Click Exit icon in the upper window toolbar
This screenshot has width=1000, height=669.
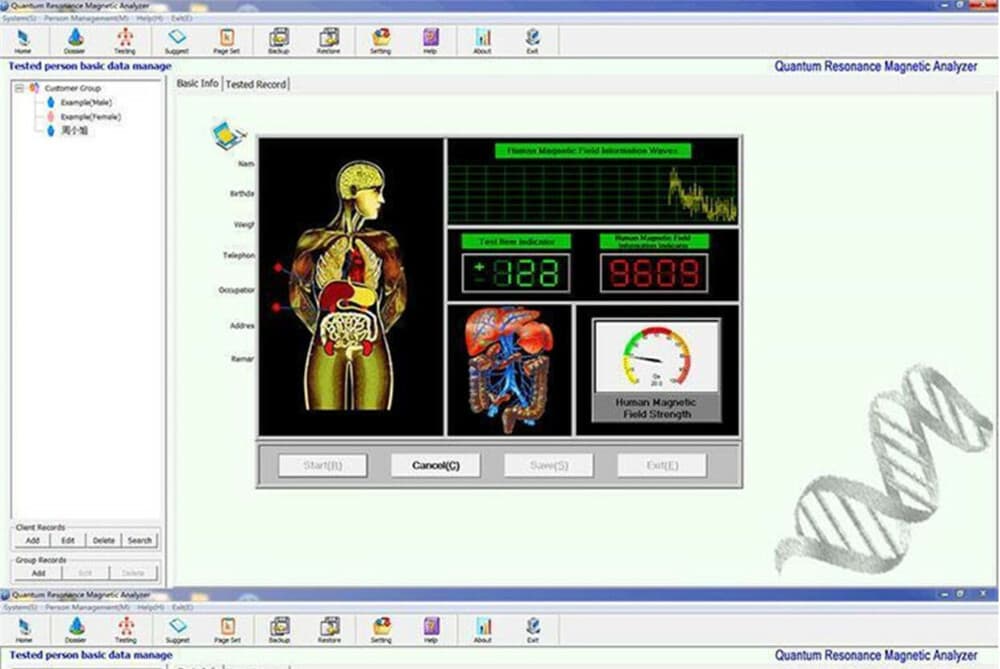click(533, 41)
